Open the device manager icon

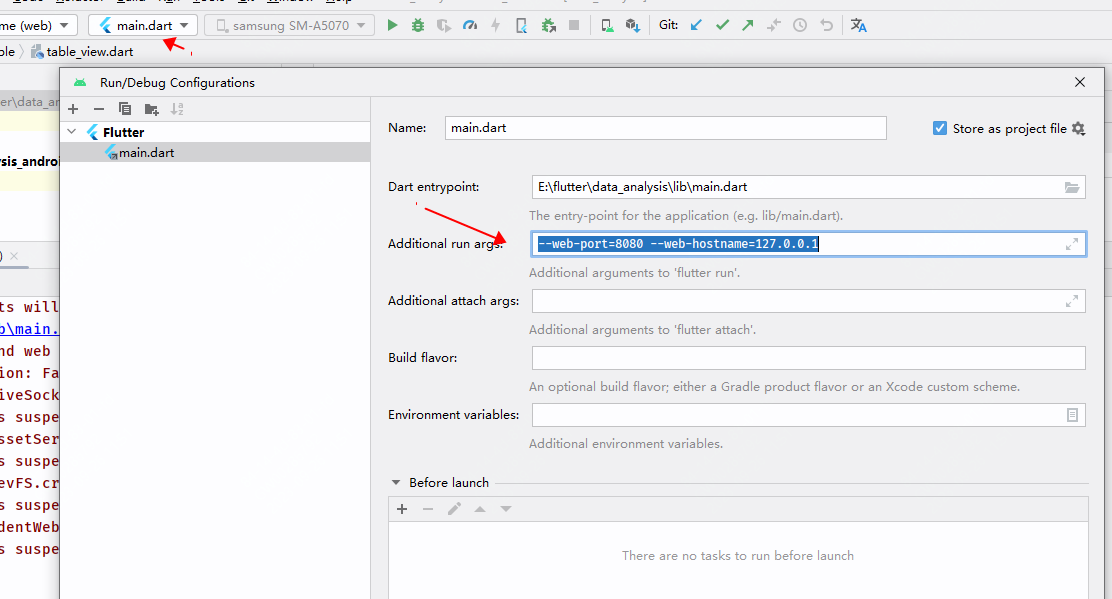tap(607, 26)
